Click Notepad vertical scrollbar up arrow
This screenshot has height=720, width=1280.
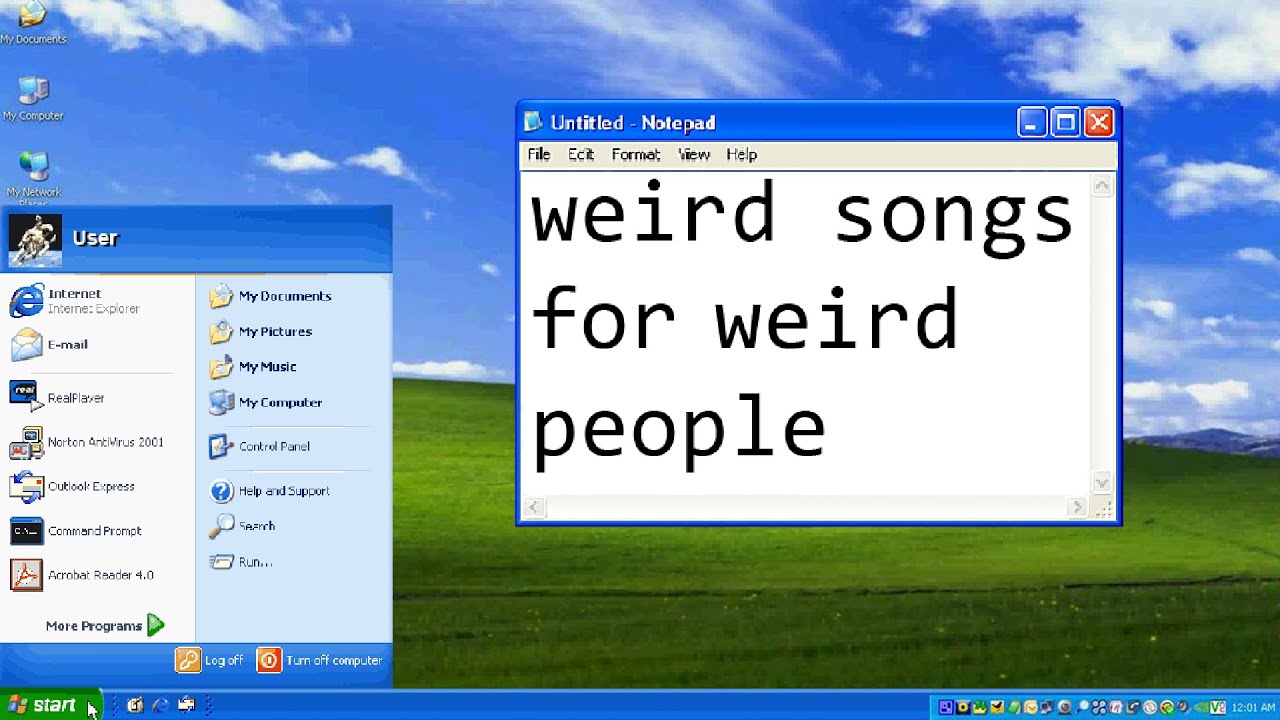(1101, 186)
